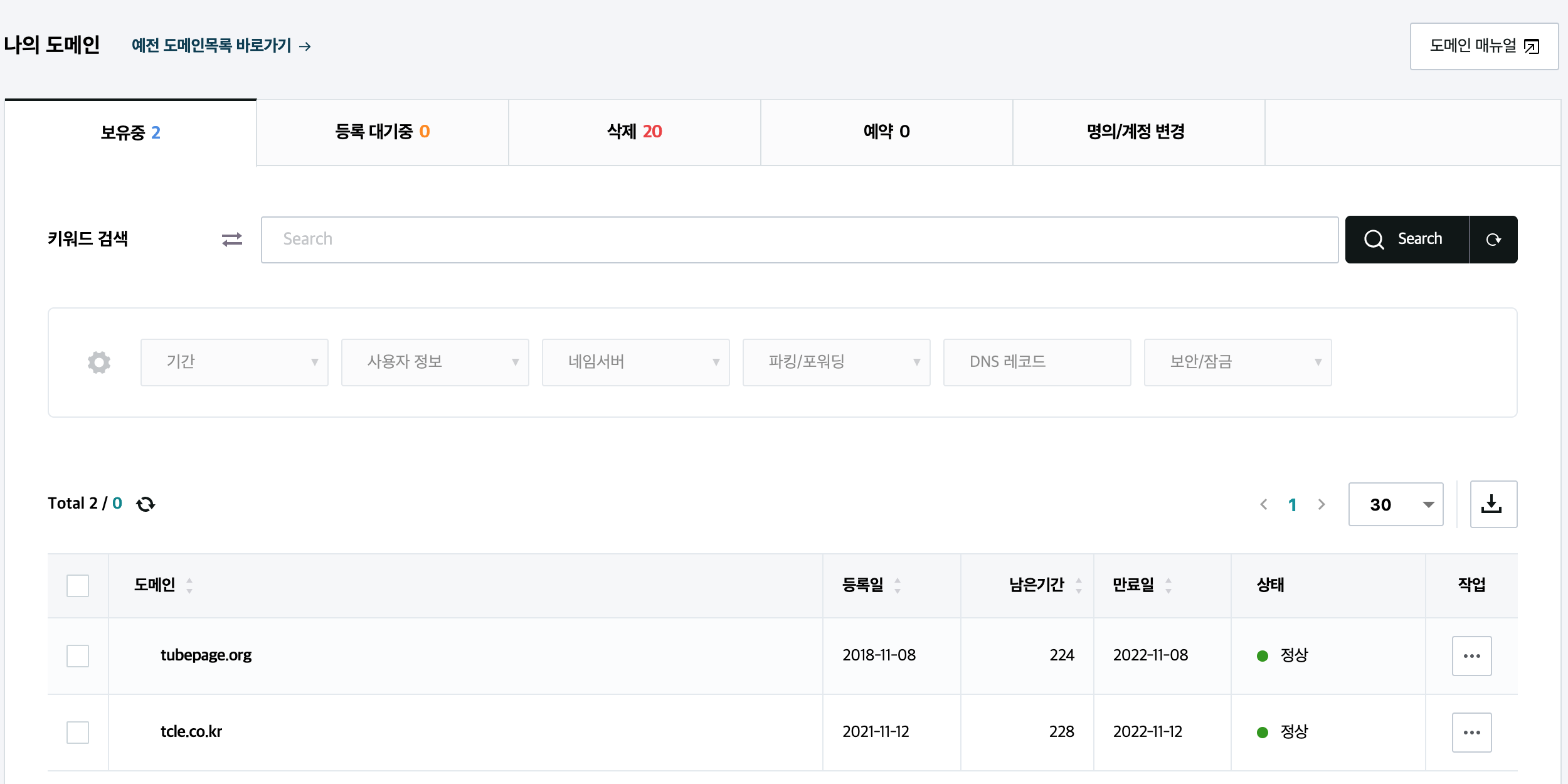Check the tcle.co.kr row checkbox
The height and width of the screenshot is (784, 1568).
pyautogui.click(x=78, y=733)
